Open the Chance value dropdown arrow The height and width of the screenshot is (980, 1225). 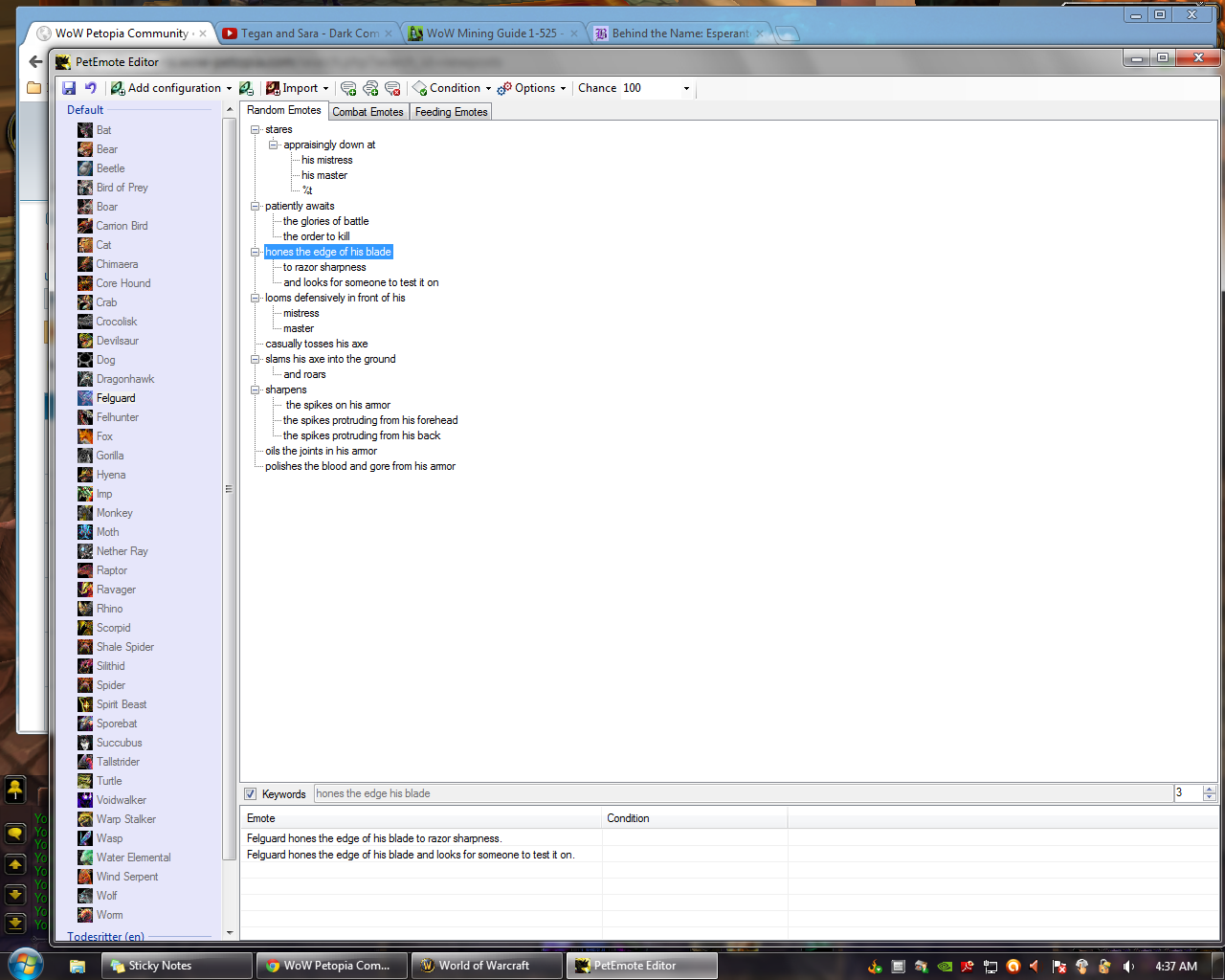point(686,88)
